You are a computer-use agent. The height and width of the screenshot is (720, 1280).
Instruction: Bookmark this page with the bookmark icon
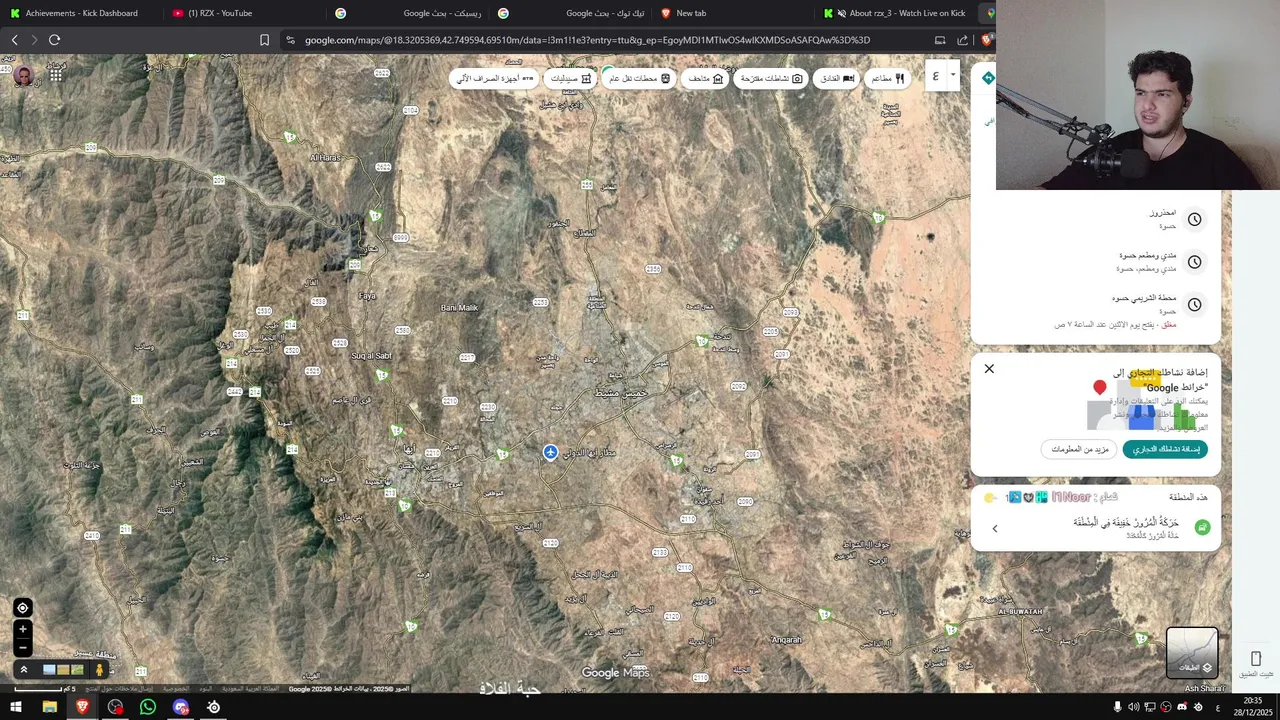[x=264, y=40]
